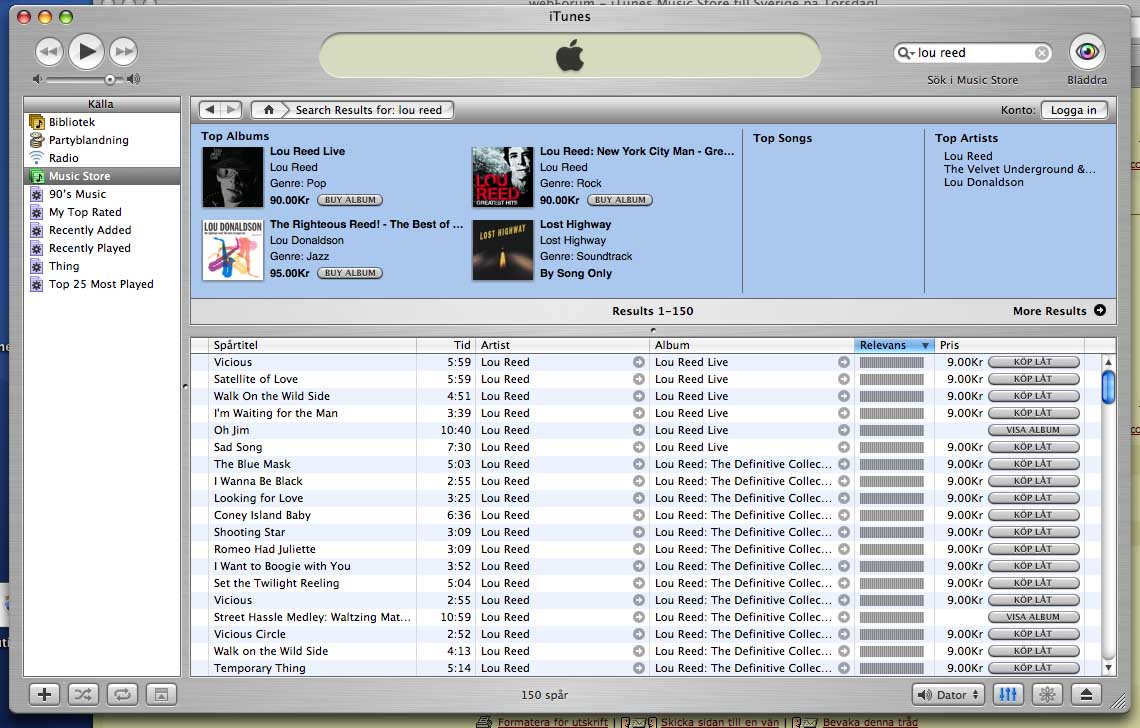The height and width of the screenshot is (728, 1140).
Task: Open the Bläddra browse eye icon
Action: (x=1087, y=52)
